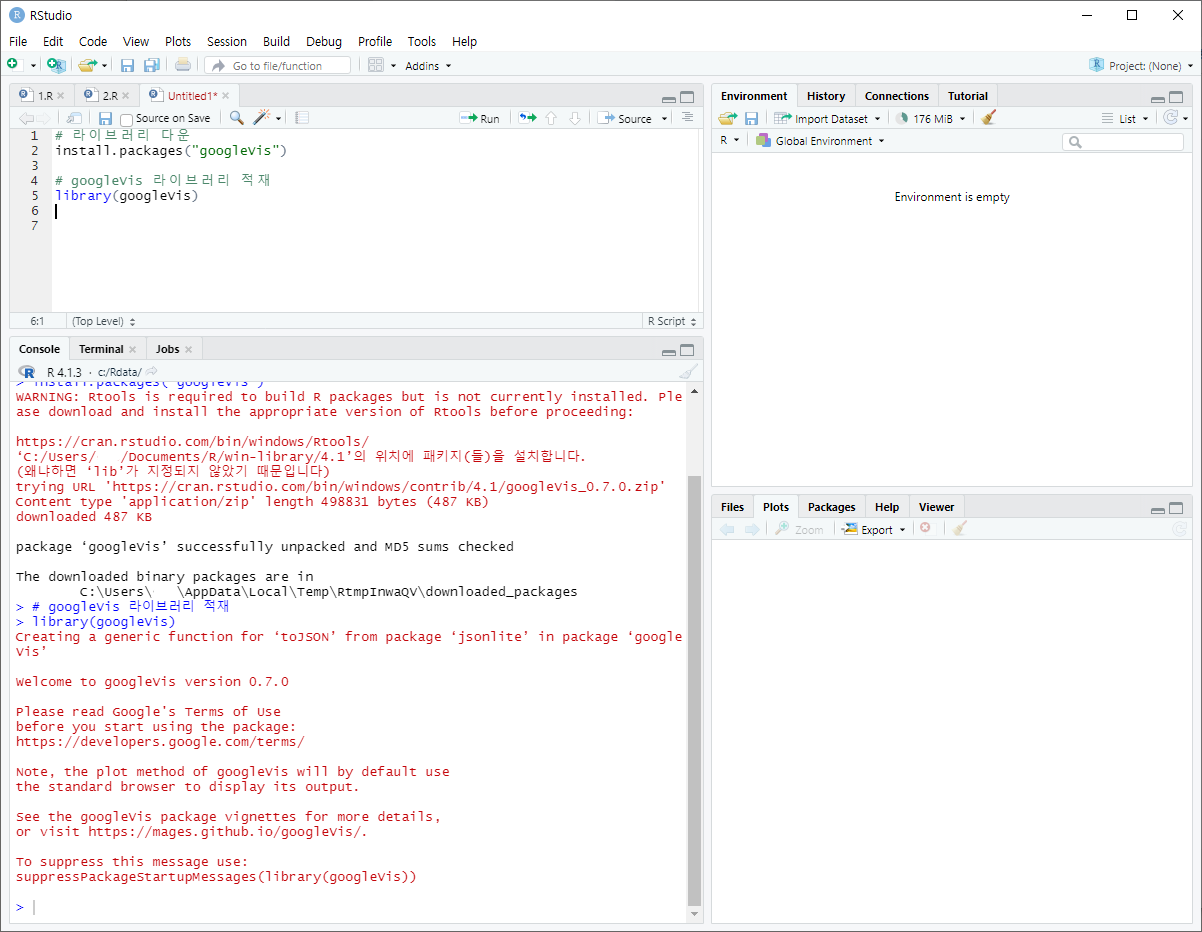Click the save icon in the source editor toolbar
Image resolution: width=1202 pixels, height=932 pixels.
click(105, 118)
